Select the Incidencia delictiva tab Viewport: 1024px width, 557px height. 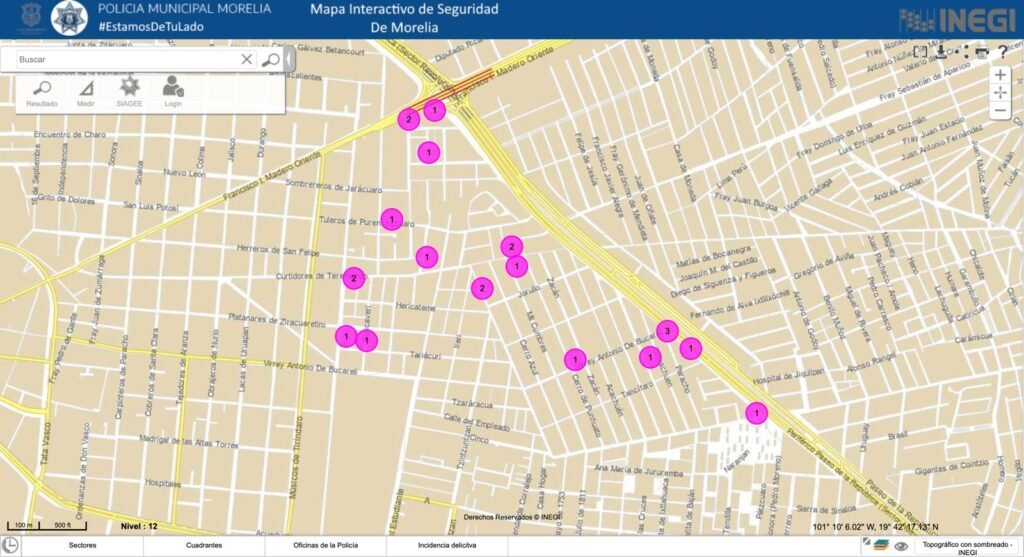[x=446, y=546]
